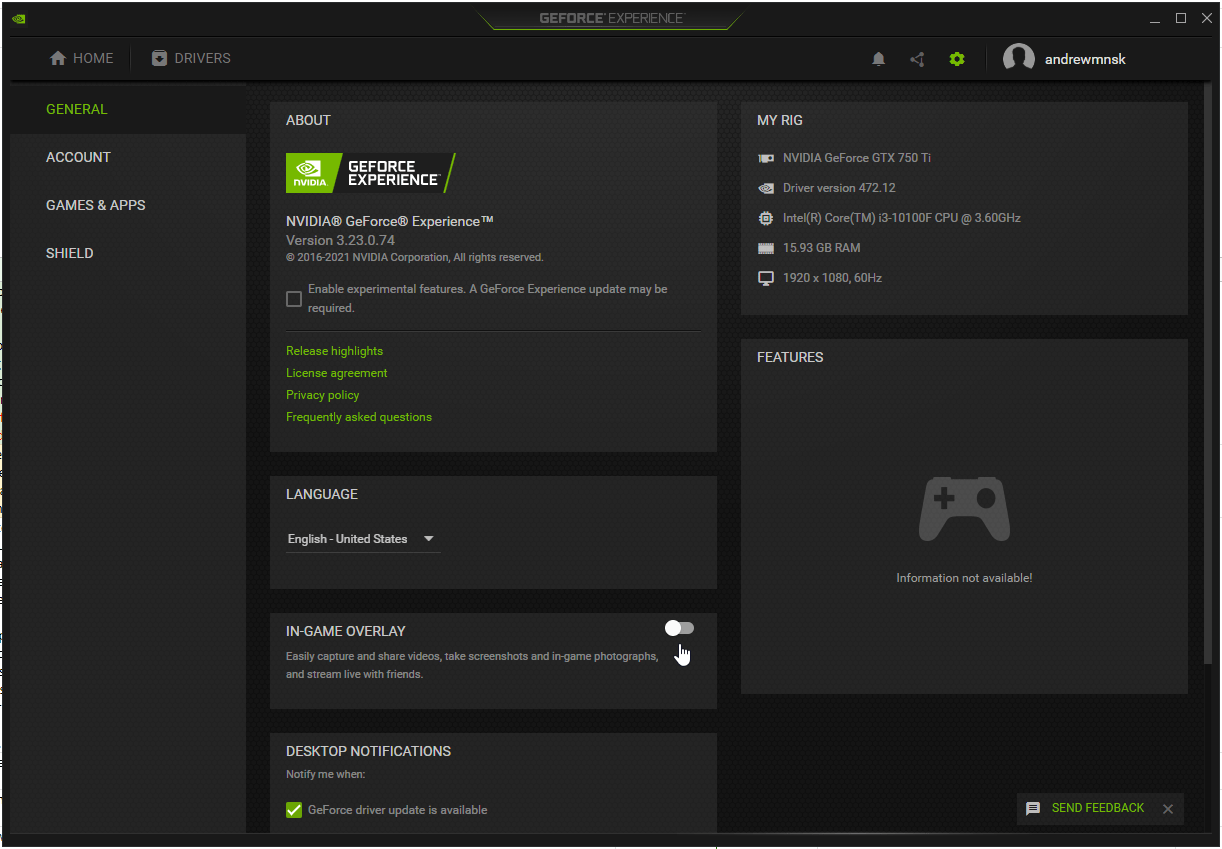The width and height of the screenshot is (1222, 849).
Task: Open settings via the green gear icon
Action: pyautogui.click(x=957, y=59)
